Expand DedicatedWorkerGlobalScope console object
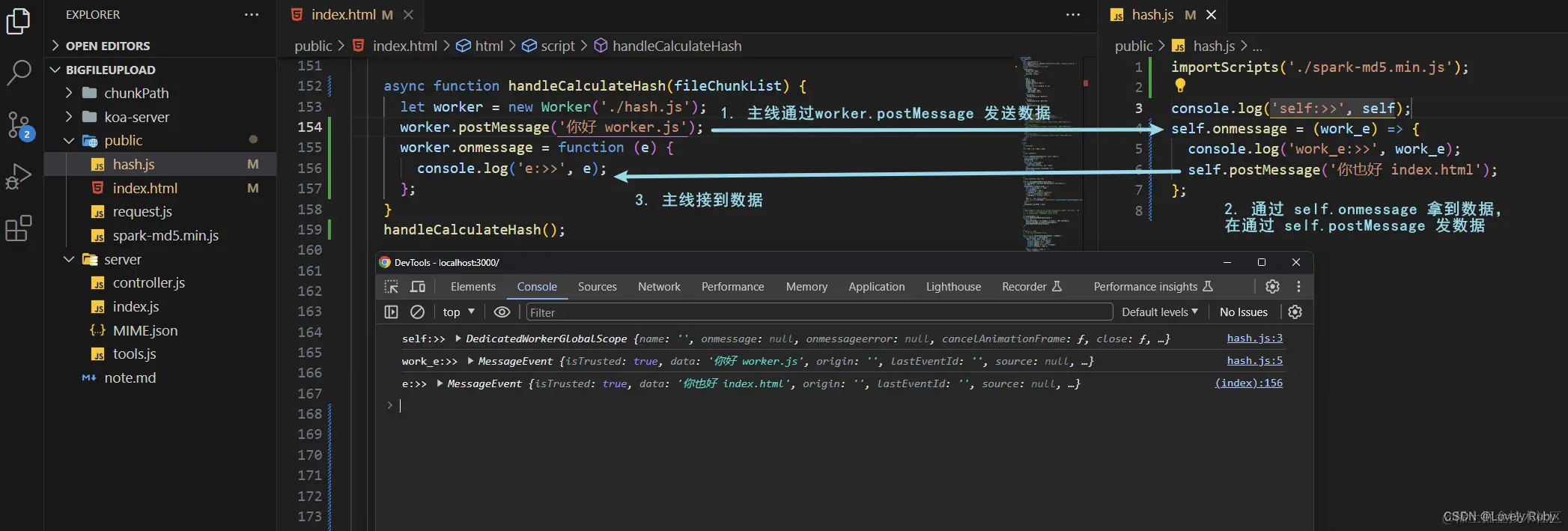The height and width of the screenshot is (531, 1568). pyautogui.click(x=458, y=339)
